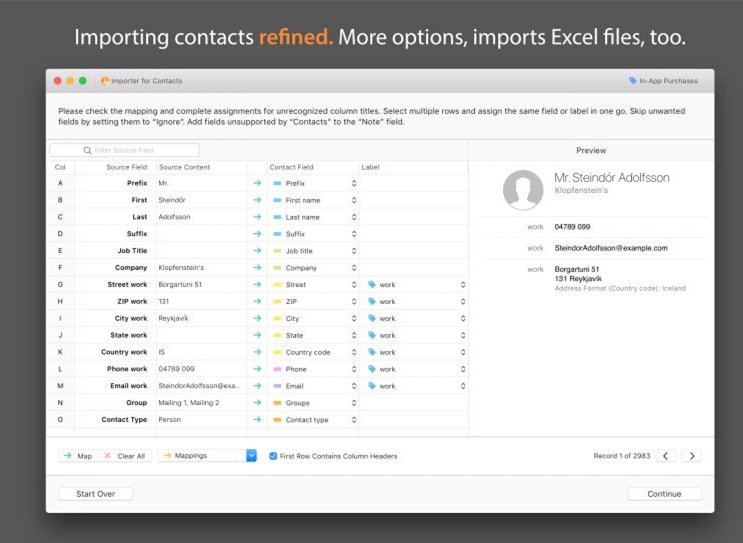
Task: Click the contact avatar placeholder in Preview
Action: coord(523,190)
